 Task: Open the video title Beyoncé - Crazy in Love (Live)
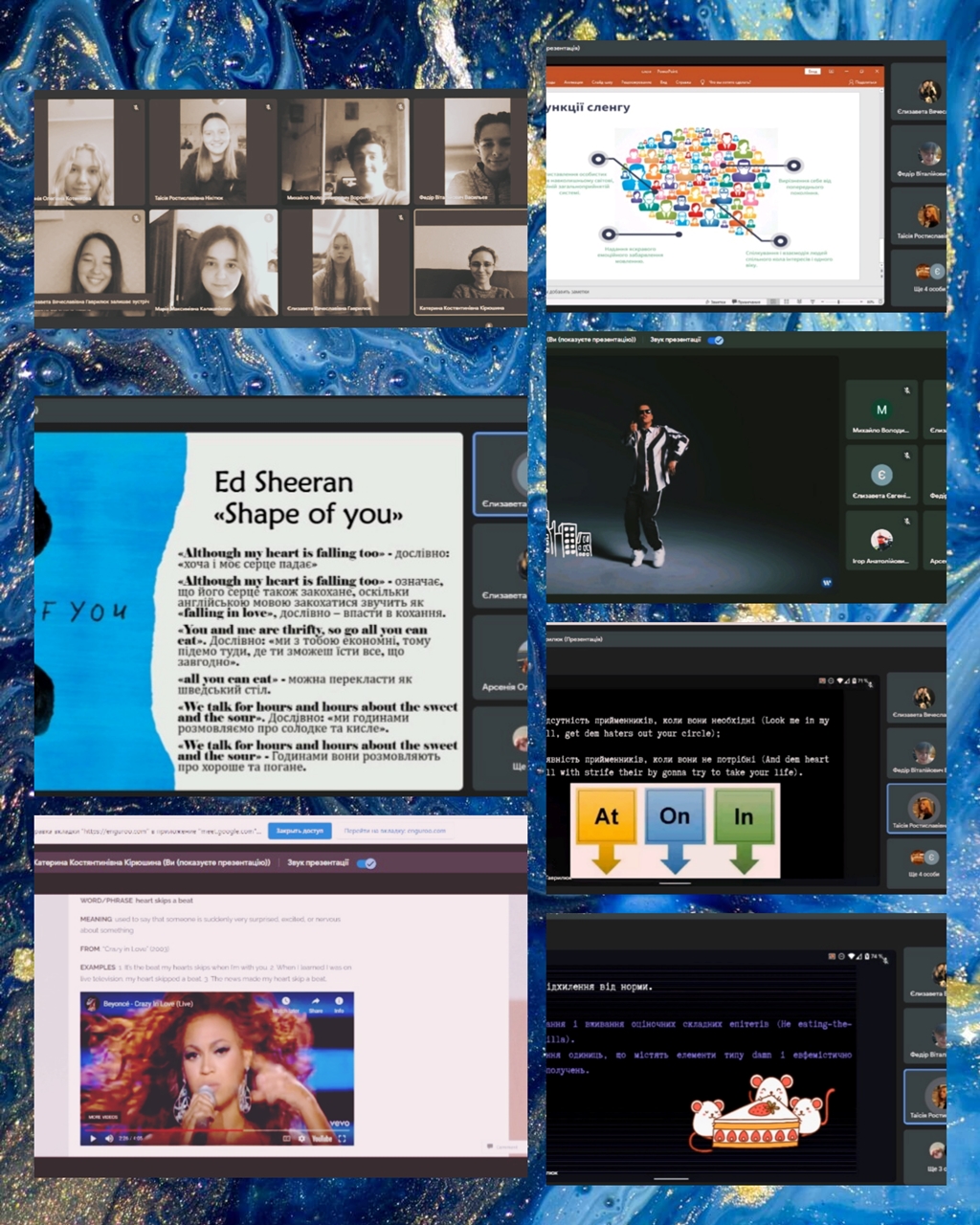[146, 1004]
